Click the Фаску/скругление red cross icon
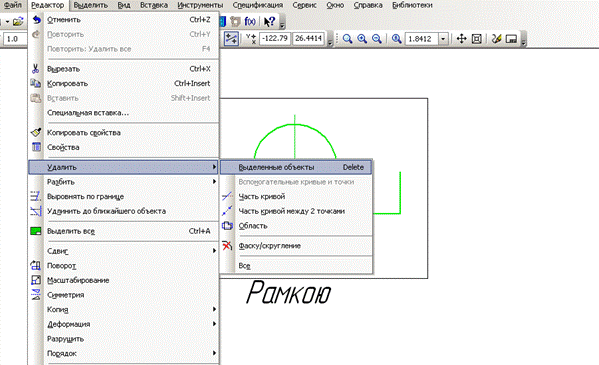Viewport: 599px width, 365px height. pyautogui.click(x=227, y=245)
